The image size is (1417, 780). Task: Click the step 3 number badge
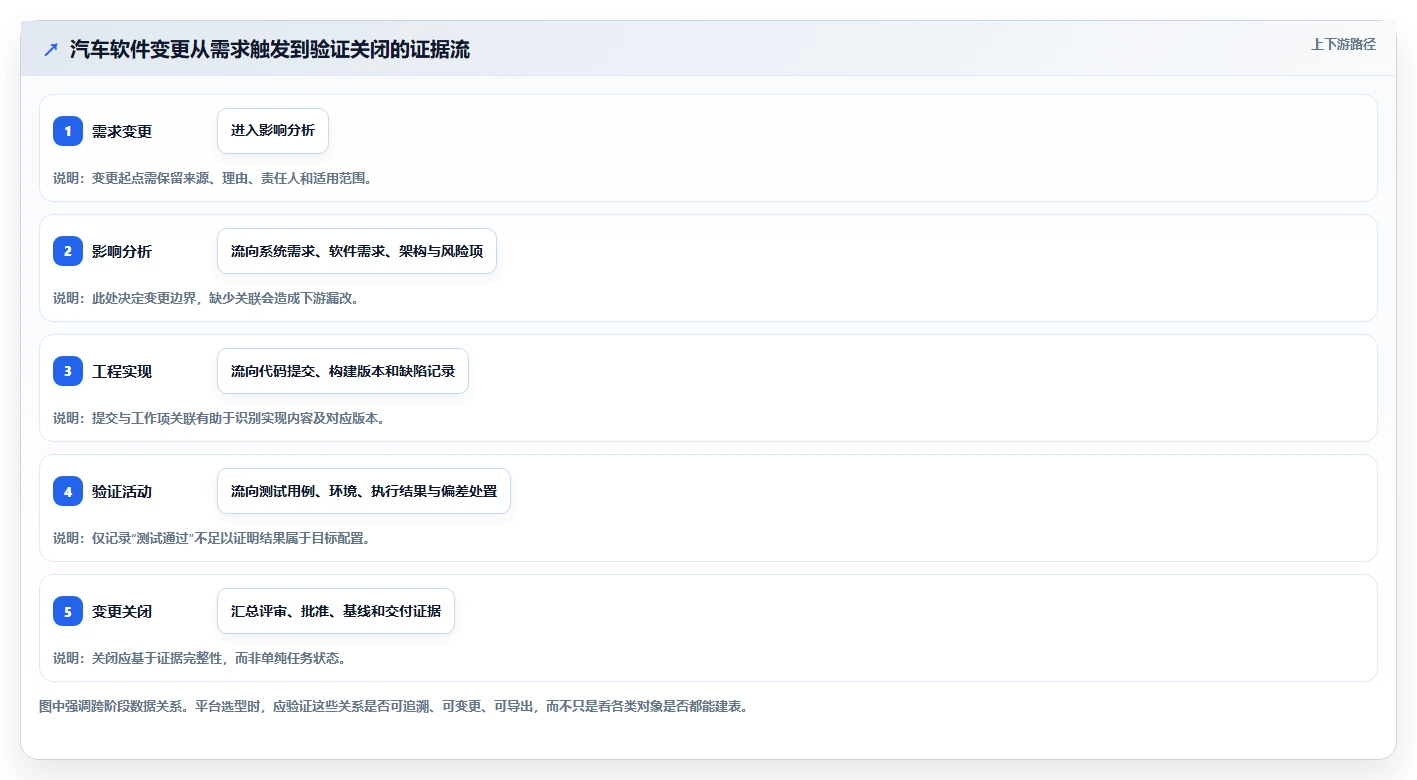68,371
